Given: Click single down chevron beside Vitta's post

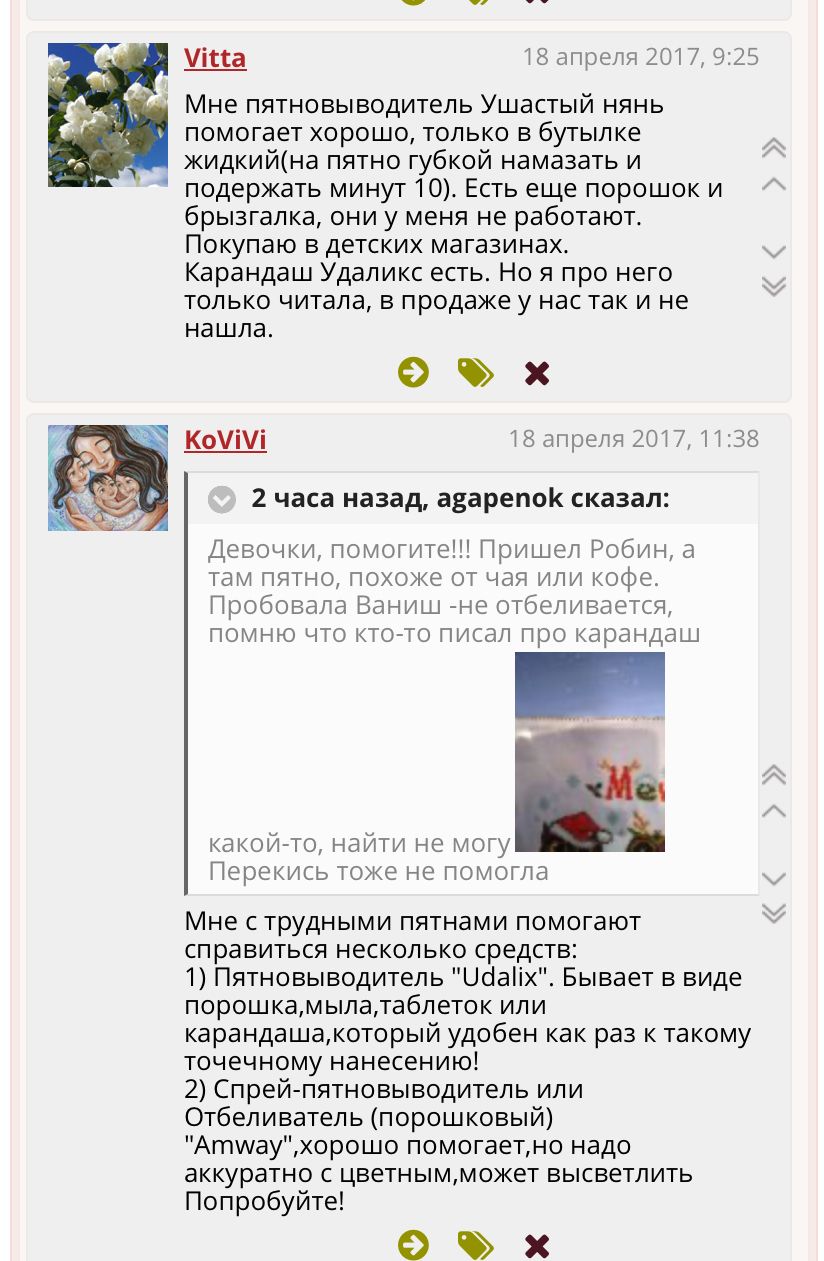Looking at the screenshot, I should (x=773, y=251).
